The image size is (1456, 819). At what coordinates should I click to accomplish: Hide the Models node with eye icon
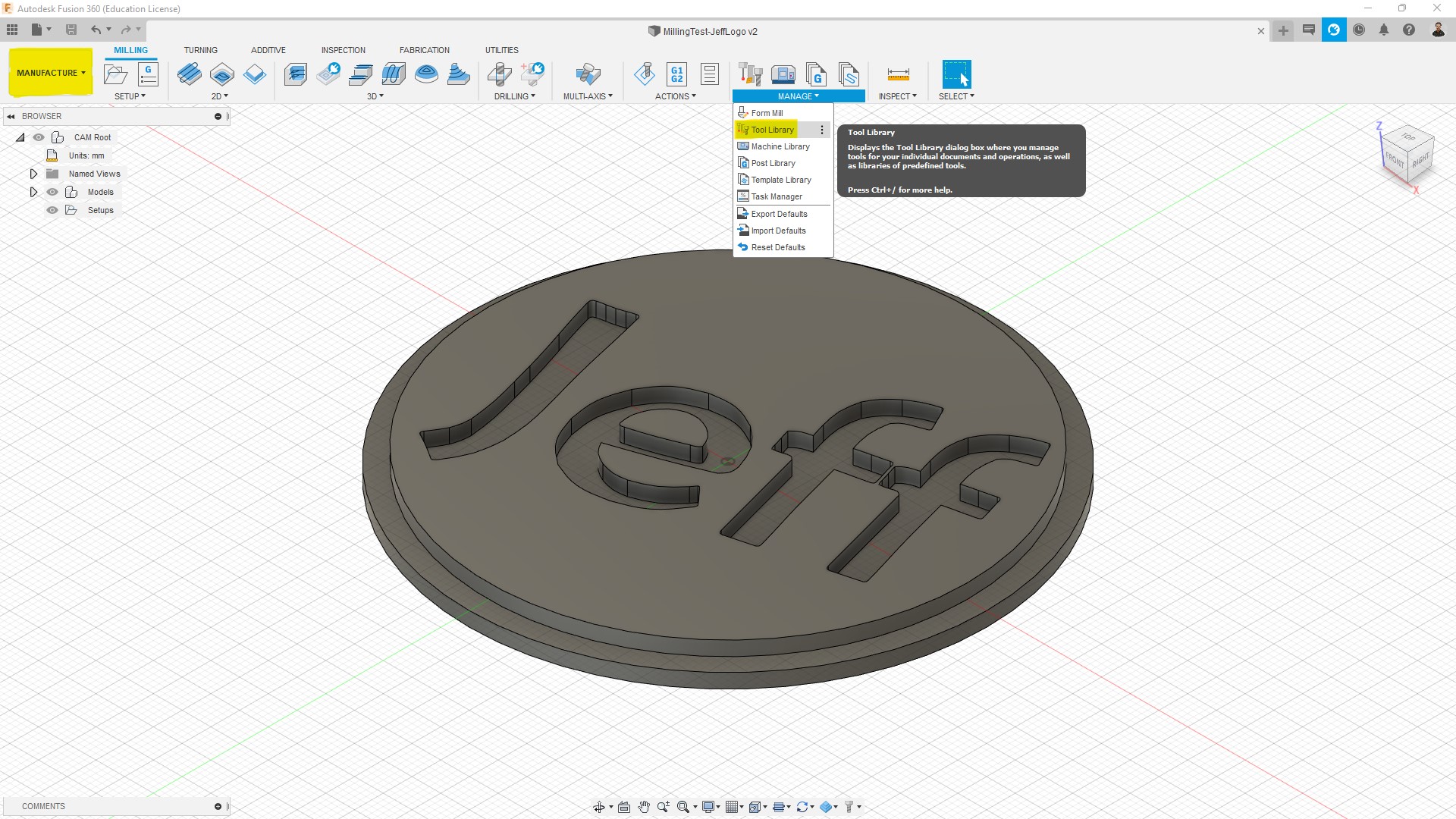tap(52, 192)
